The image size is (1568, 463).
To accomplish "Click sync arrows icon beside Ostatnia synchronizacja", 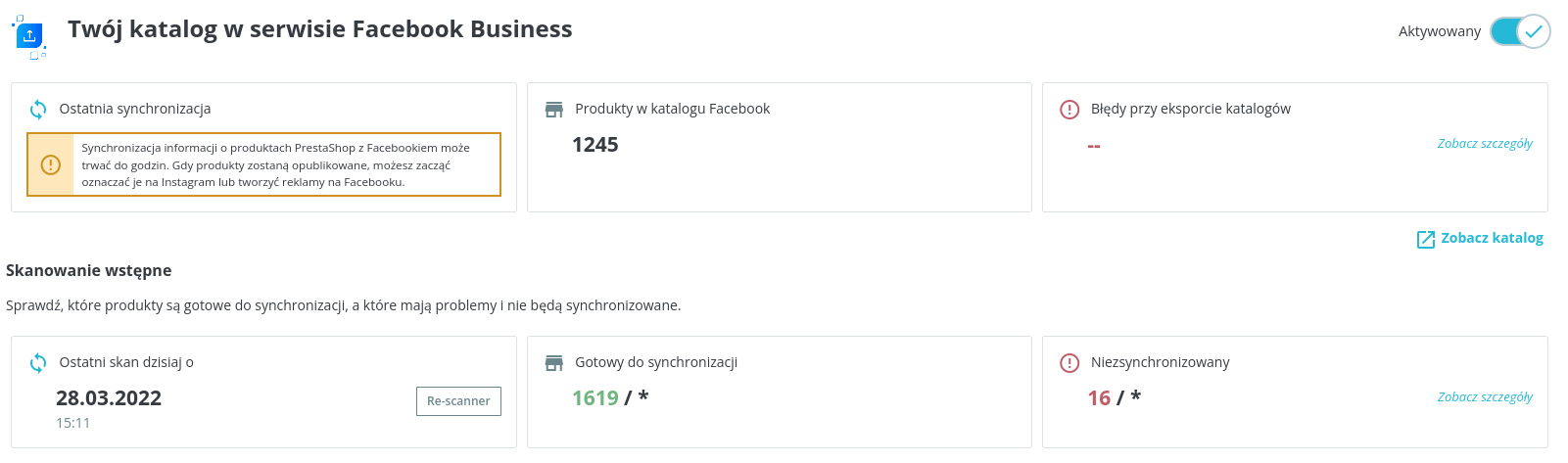I will (x=38, y=109).
